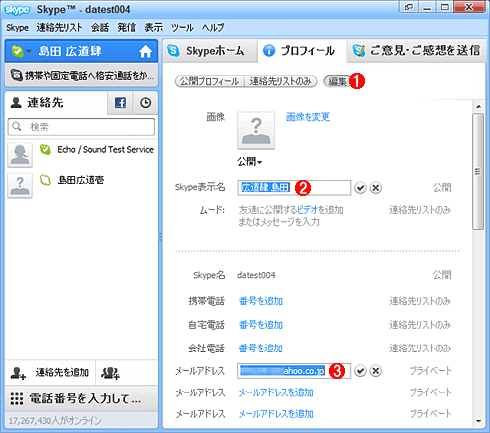Switch to the プロフィール tab
Screen dimensions: 490x433
302,51
